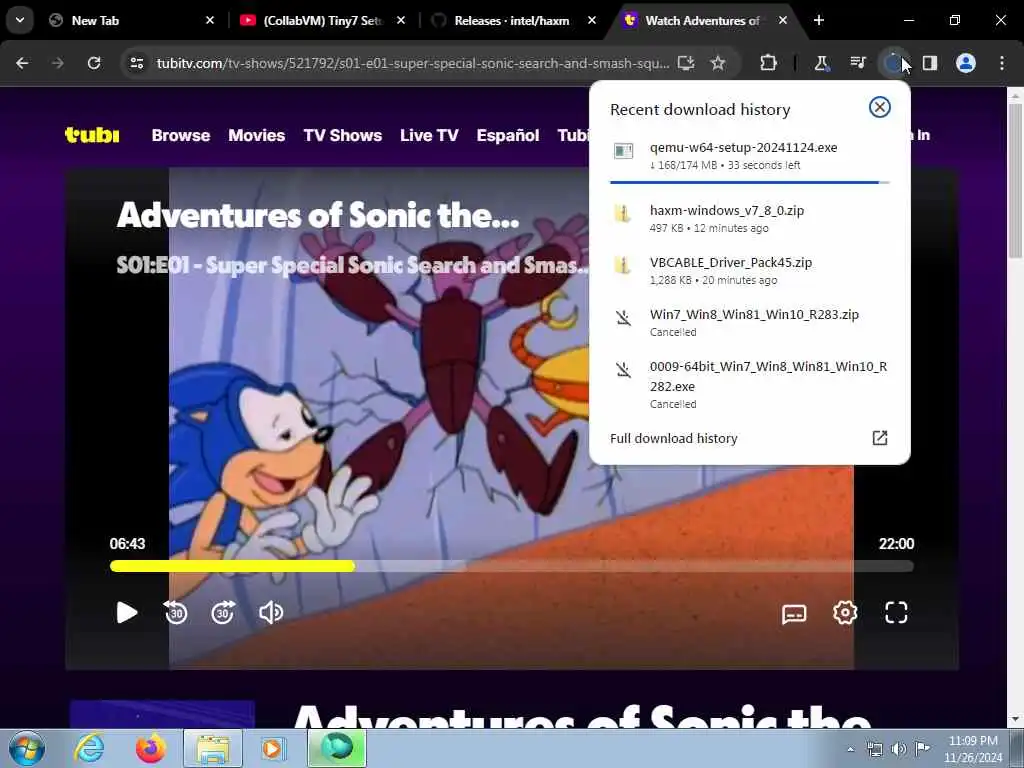Open Live TV section
1024x768 pixels.
429,135
